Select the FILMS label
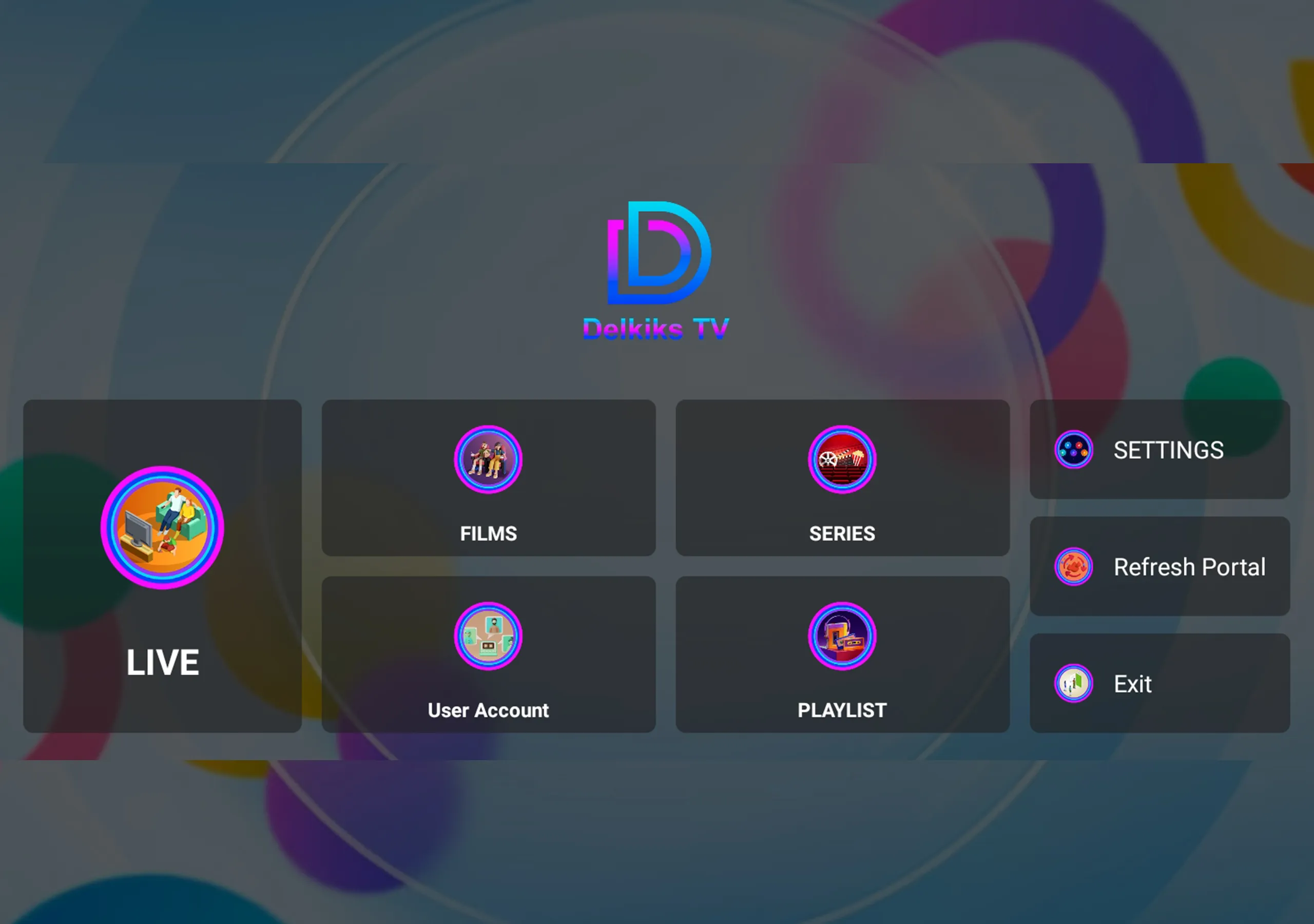 [x=488, y=534]
